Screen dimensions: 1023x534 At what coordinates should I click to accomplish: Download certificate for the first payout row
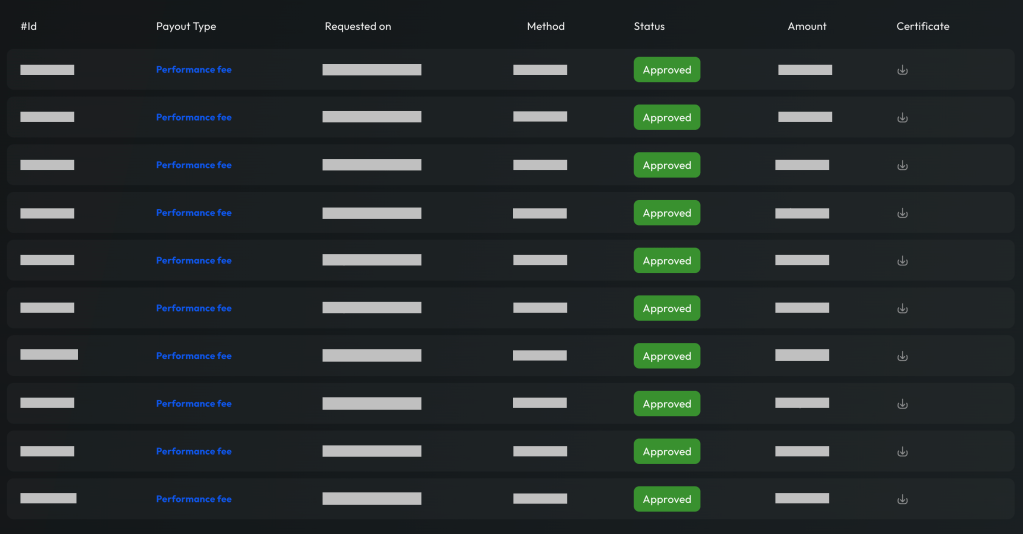point(902,70)
